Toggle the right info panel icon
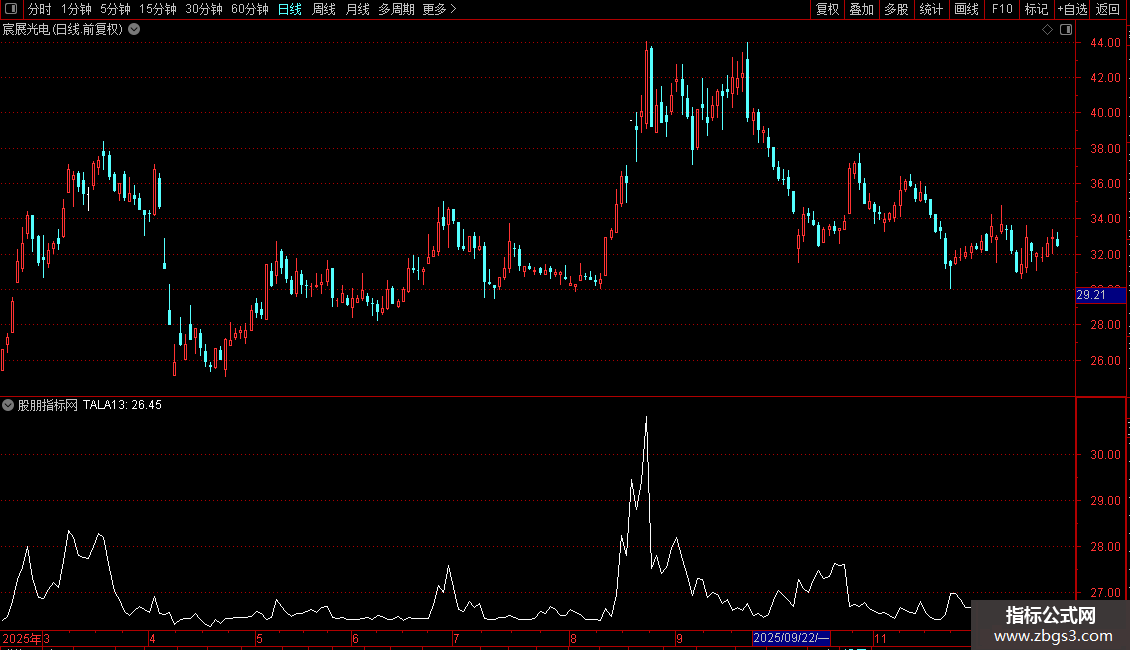 click(1066, 30)
